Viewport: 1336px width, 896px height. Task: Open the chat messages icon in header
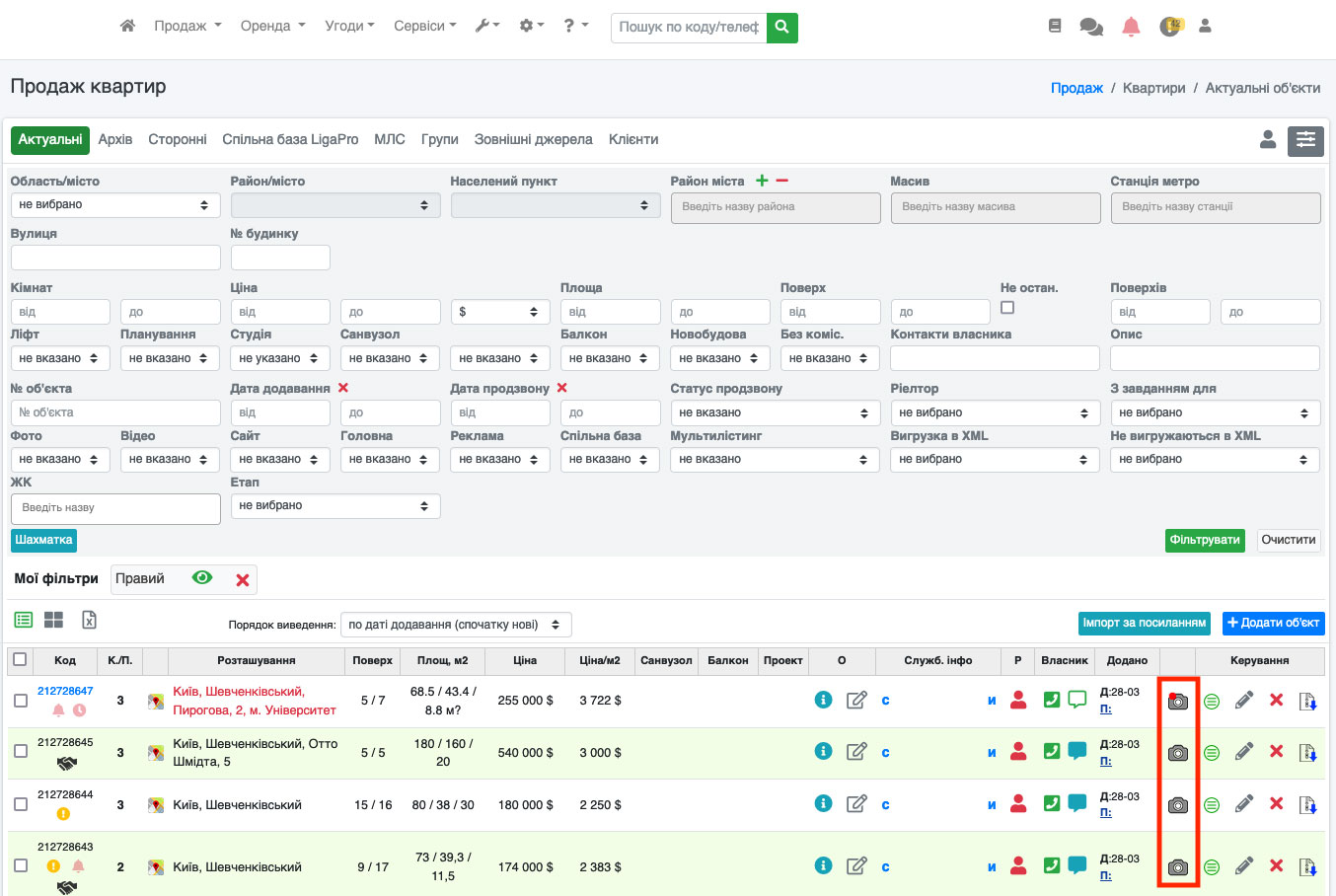click(1091, 28)
